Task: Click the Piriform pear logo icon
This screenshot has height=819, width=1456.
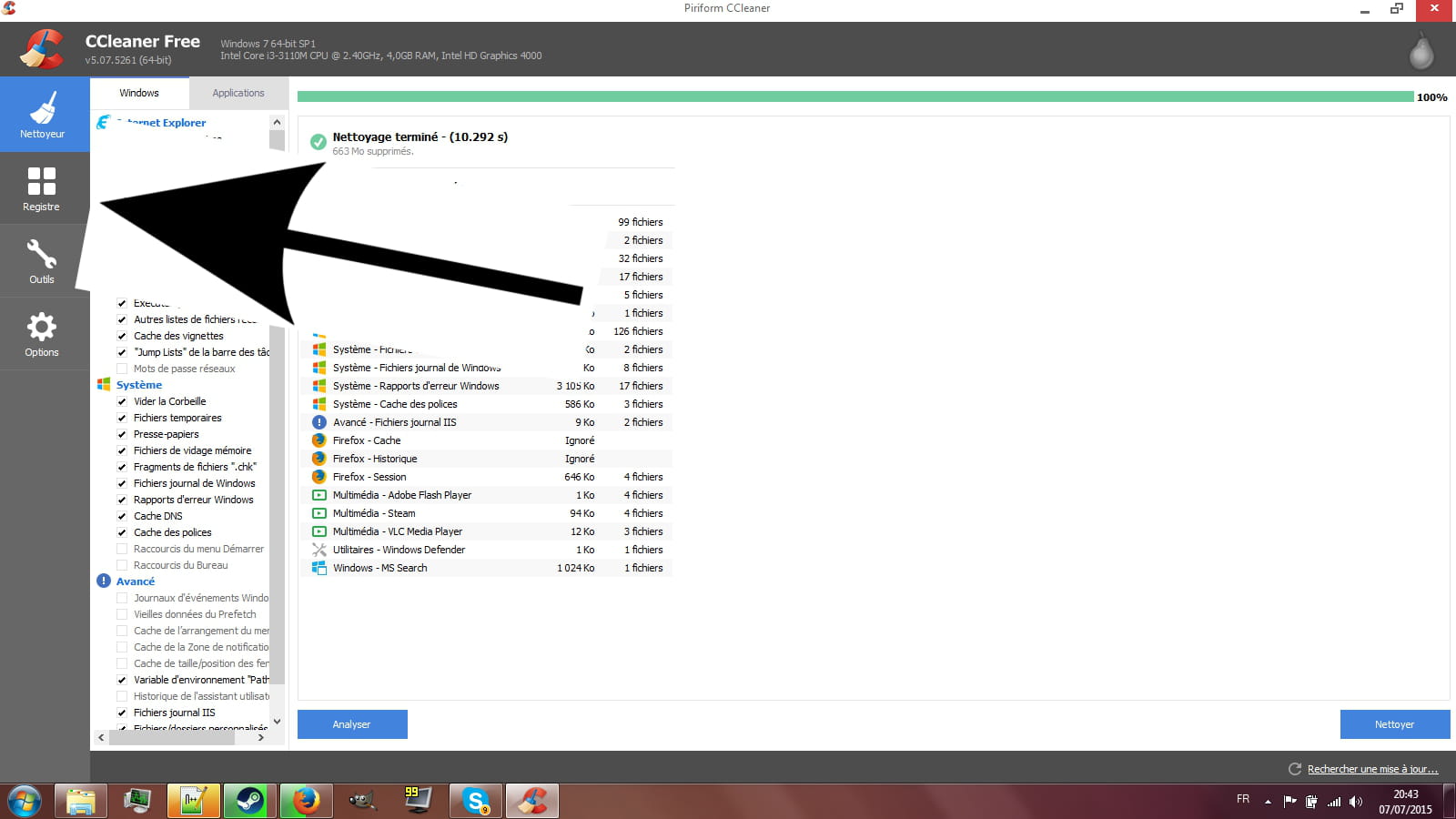Action: (x=1421, y=52)
